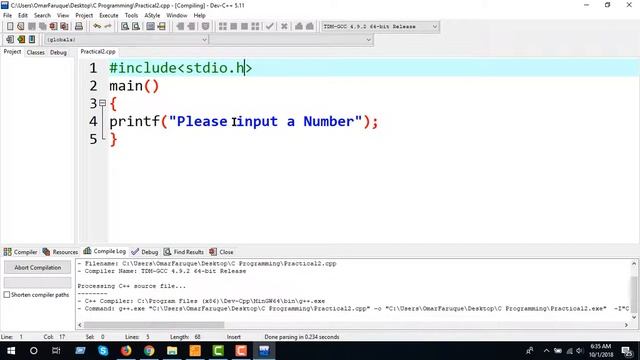Click the Open file toolbar icon
The width and height of the screenshot is (640, 360).
point(20,27)
